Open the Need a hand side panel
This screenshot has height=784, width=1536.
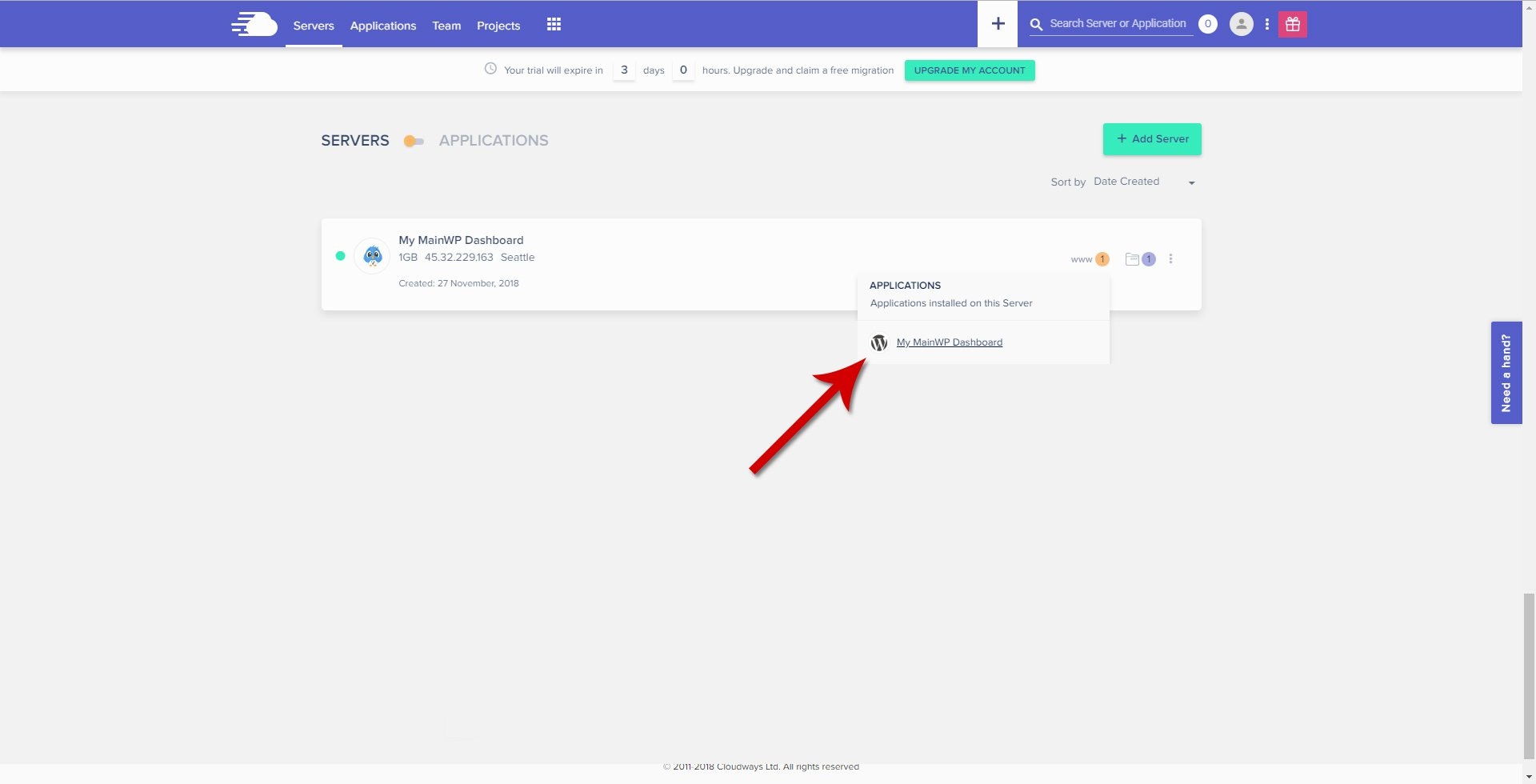pos(1506,372)
